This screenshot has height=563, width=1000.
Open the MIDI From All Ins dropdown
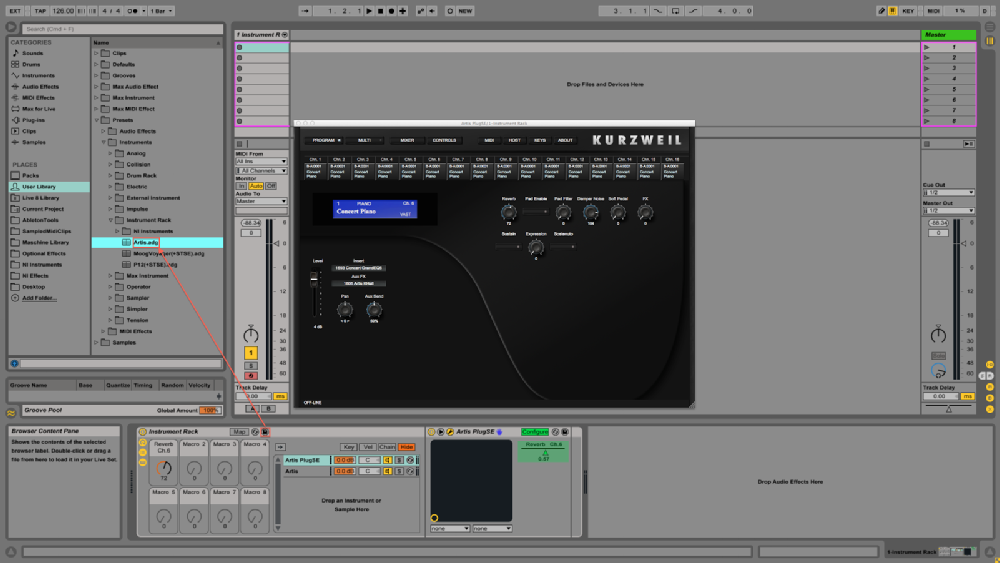261,162
